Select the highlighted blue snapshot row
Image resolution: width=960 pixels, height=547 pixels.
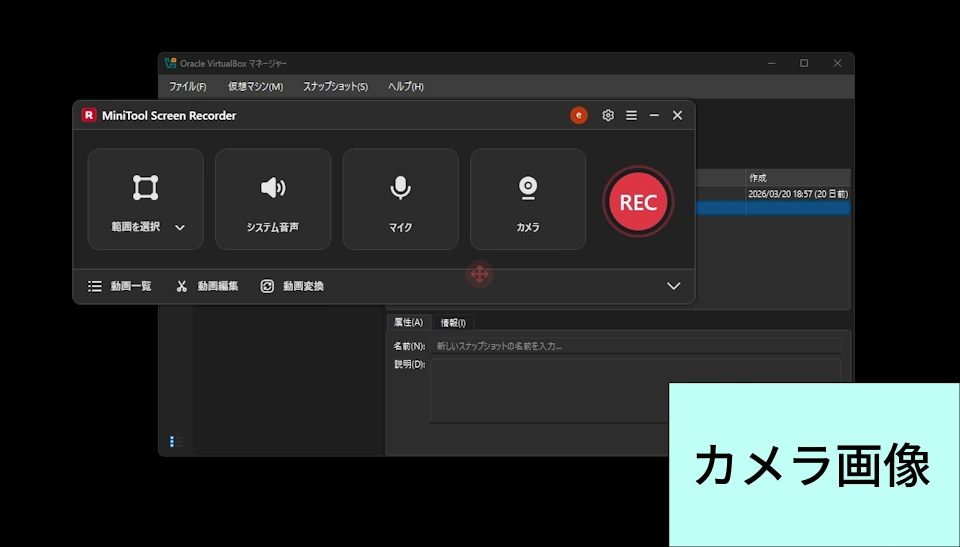click(x=773, y=208)
